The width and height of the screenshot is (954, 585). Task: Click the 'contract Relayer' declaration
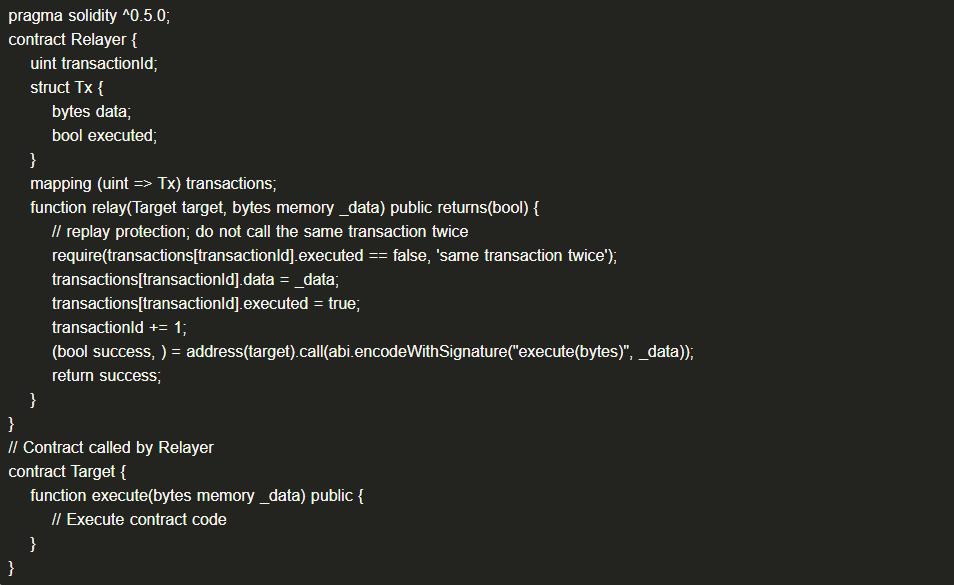click(x=72, y=40)
